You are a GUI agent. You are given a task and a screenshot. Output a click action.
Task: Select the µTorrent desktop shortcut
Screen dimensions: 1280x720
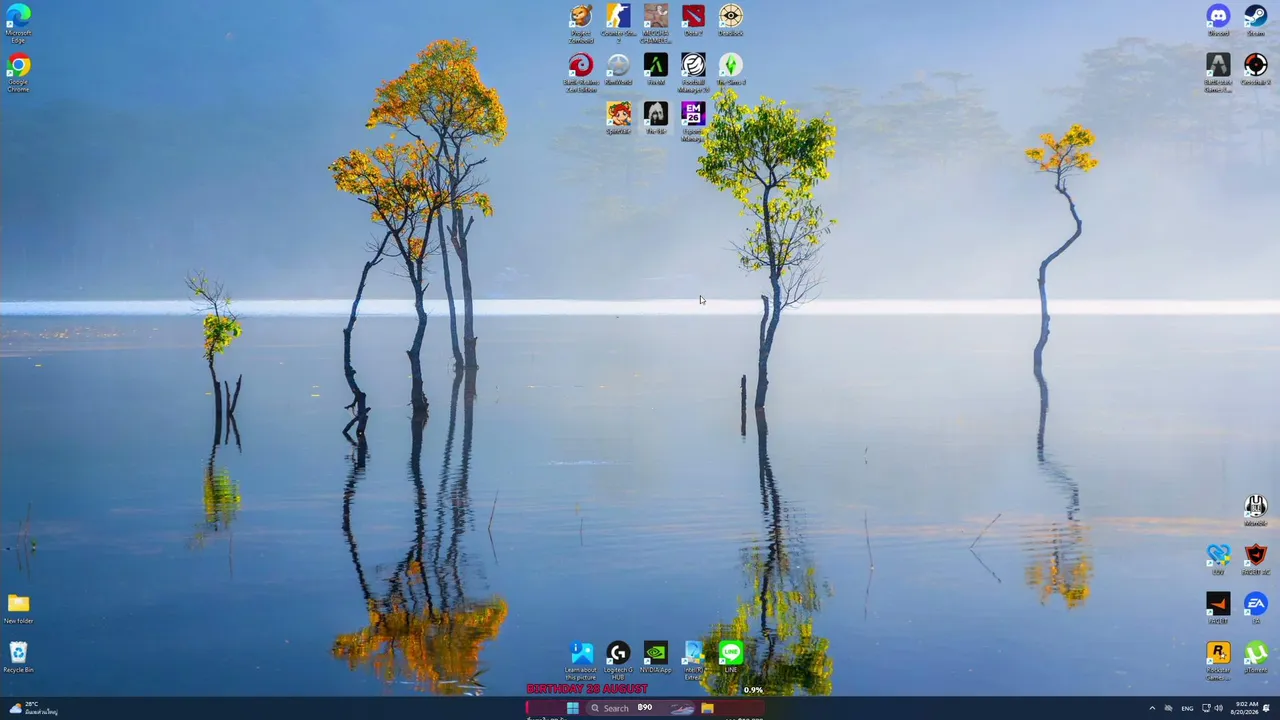click(1256, 657)
